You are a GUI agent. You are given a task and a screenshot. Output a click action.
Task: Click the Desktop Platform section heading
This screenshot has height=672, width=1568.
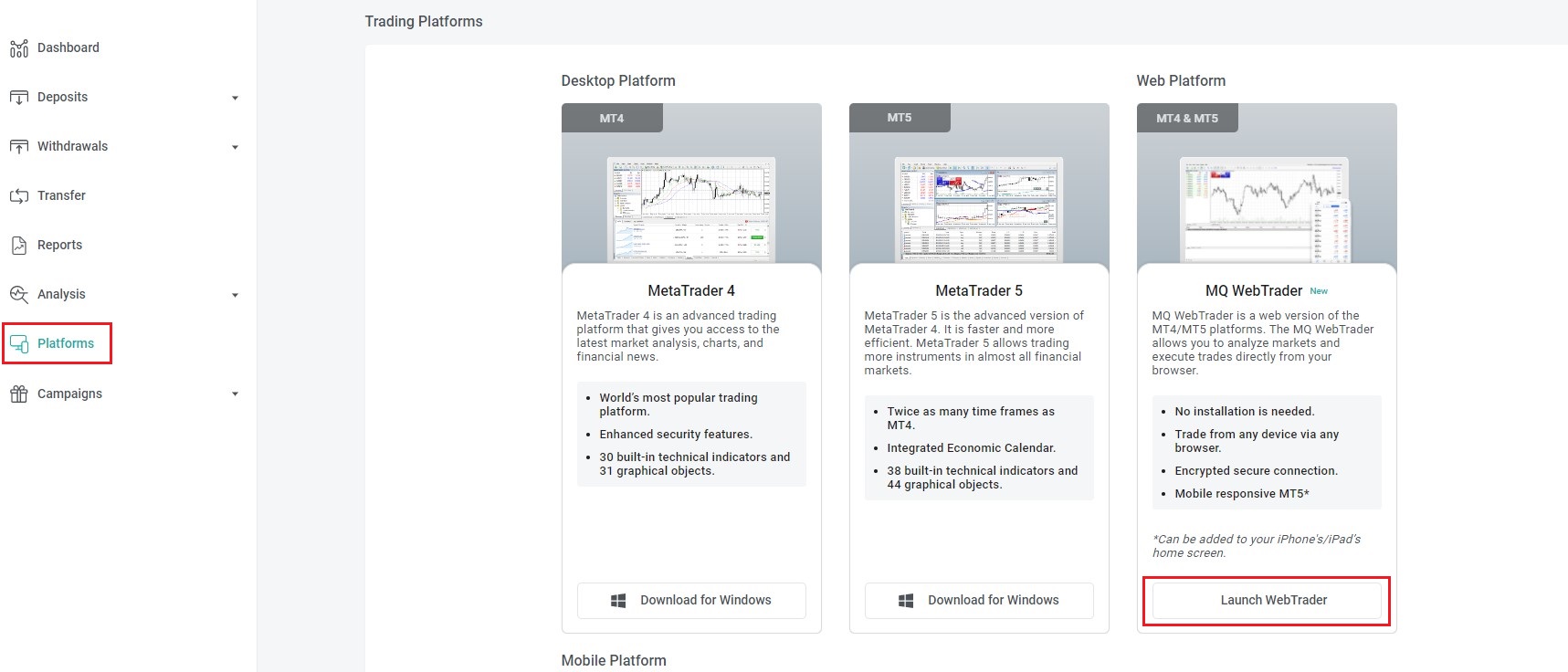coord(618,80)
